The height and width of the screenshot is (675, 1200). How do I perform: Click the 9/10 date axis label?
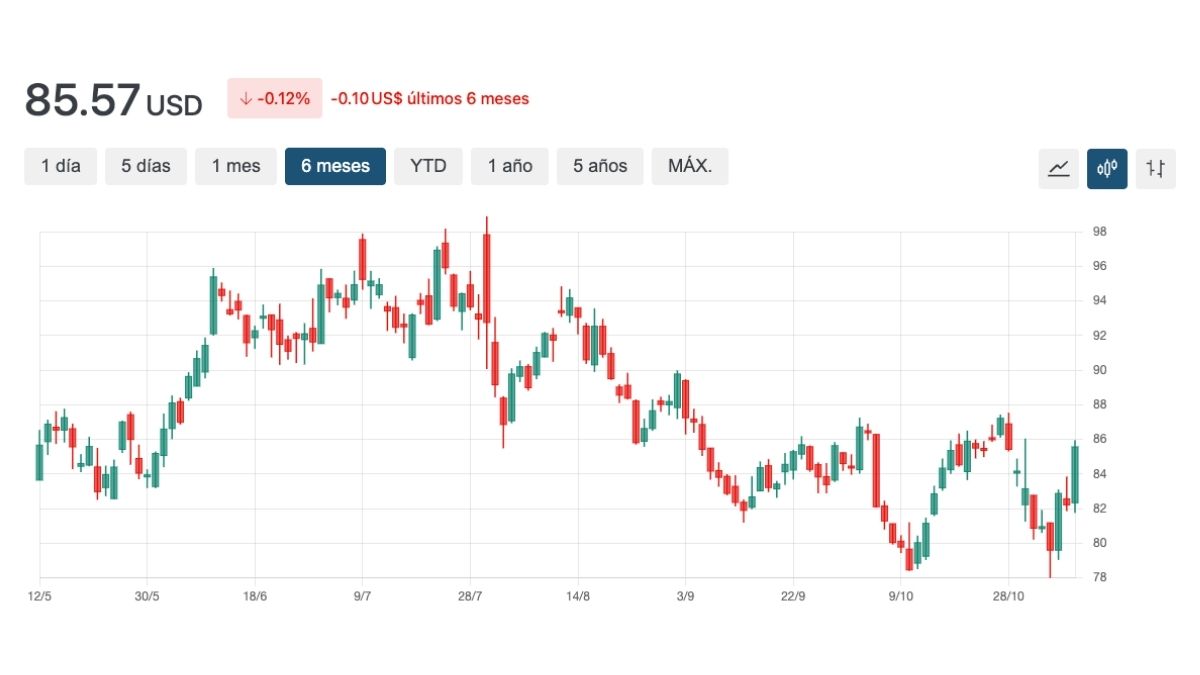[x=901, y=596]
